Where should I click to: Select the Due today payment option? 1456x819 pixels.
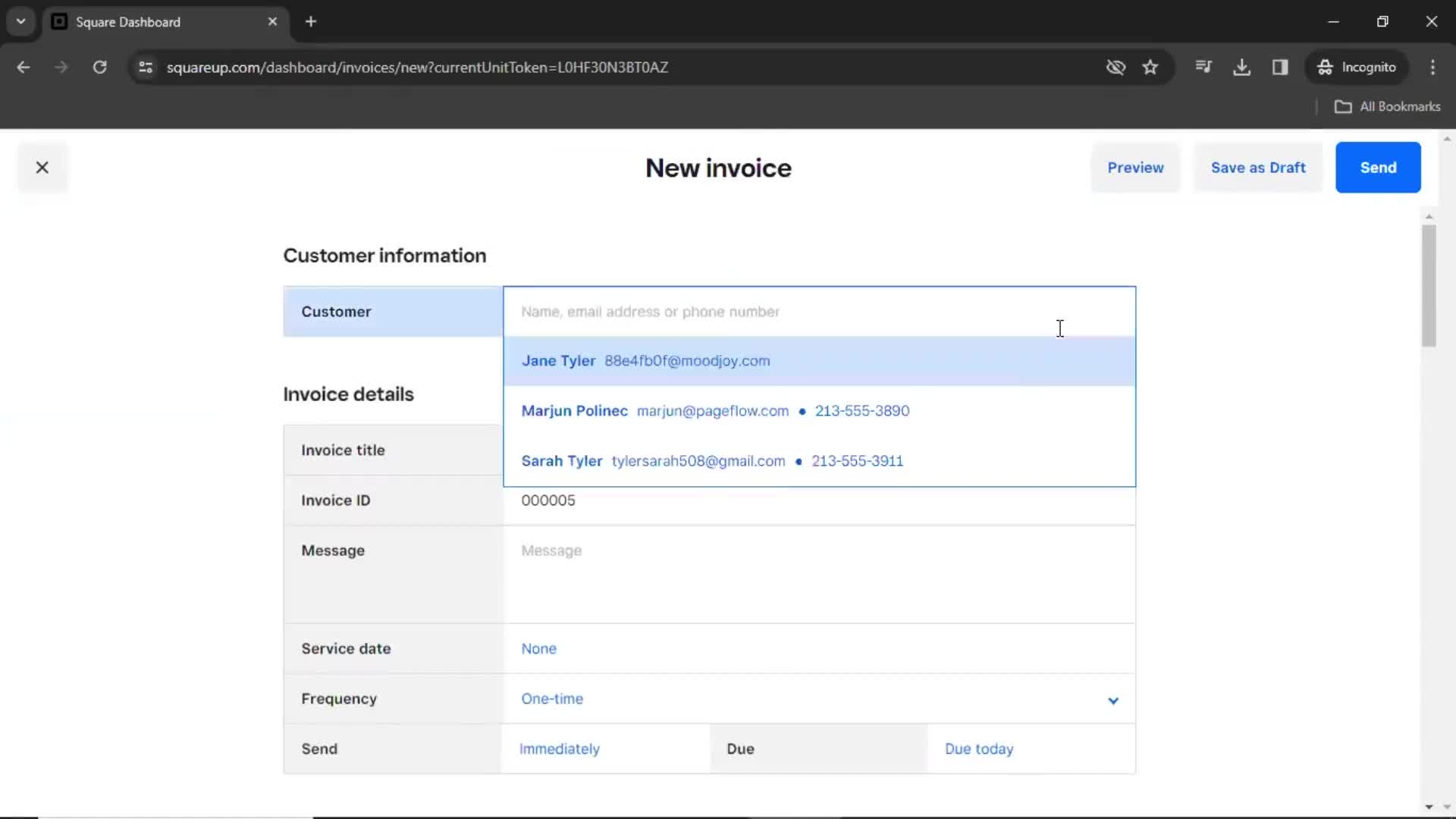tap(979, 749)
